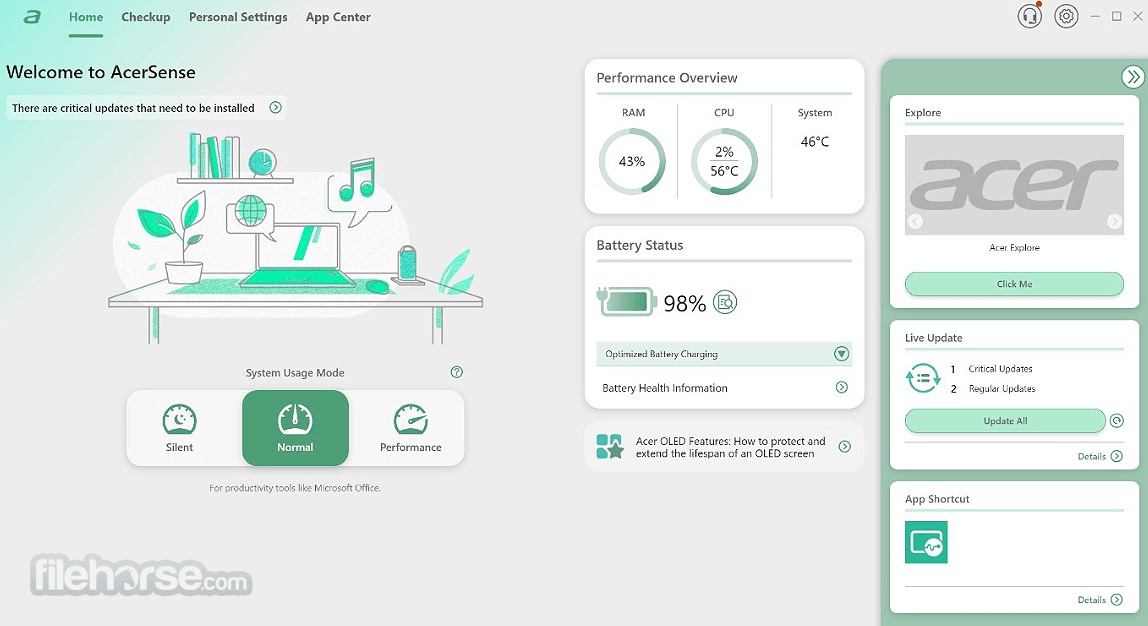This screenshot has height=626, width=1148.
Task: Select Performance usage mode
Action: coord(411,428)
